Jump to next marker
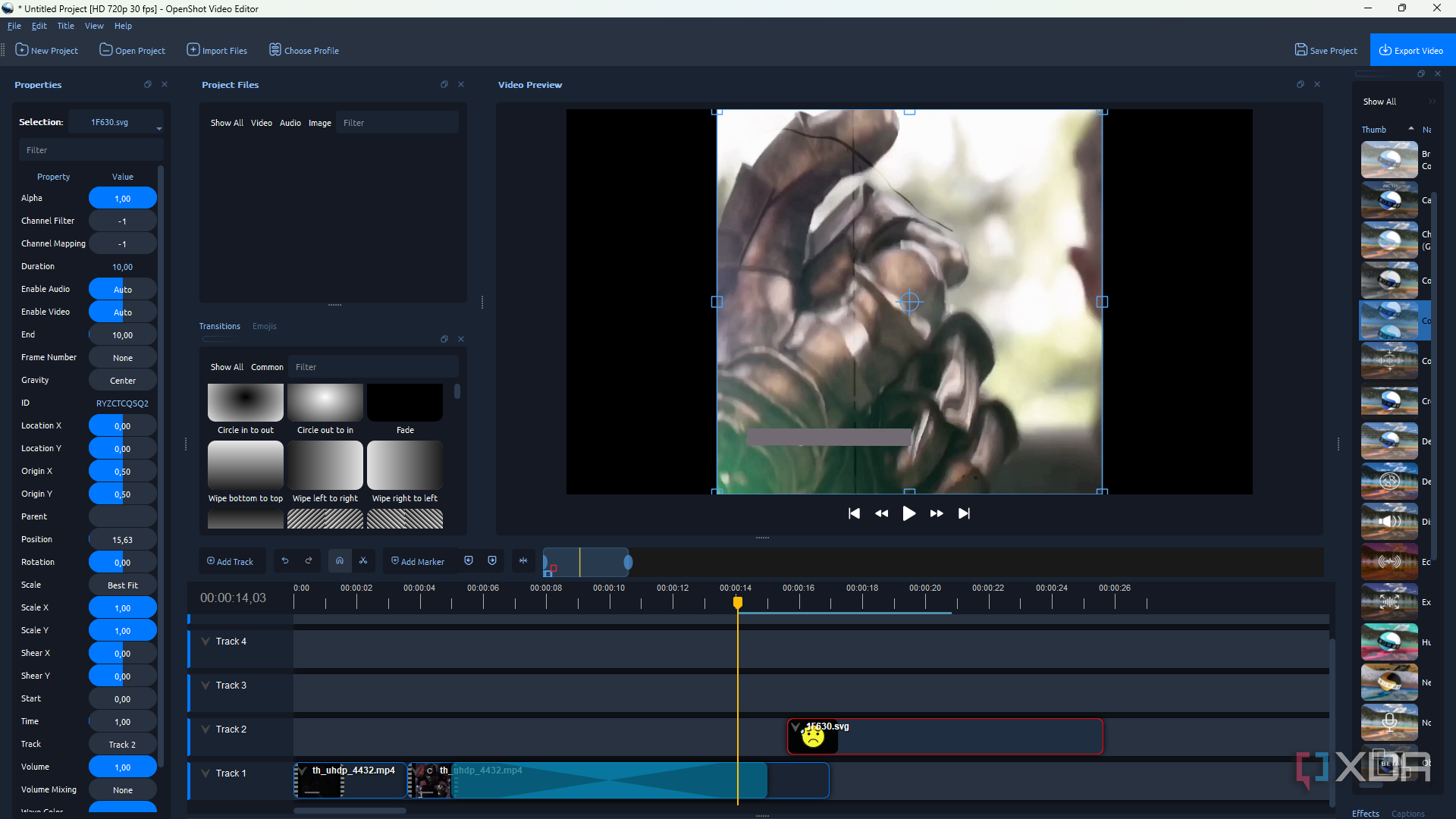The width and height of the screenshot is (1456, 819). point(492,561)
